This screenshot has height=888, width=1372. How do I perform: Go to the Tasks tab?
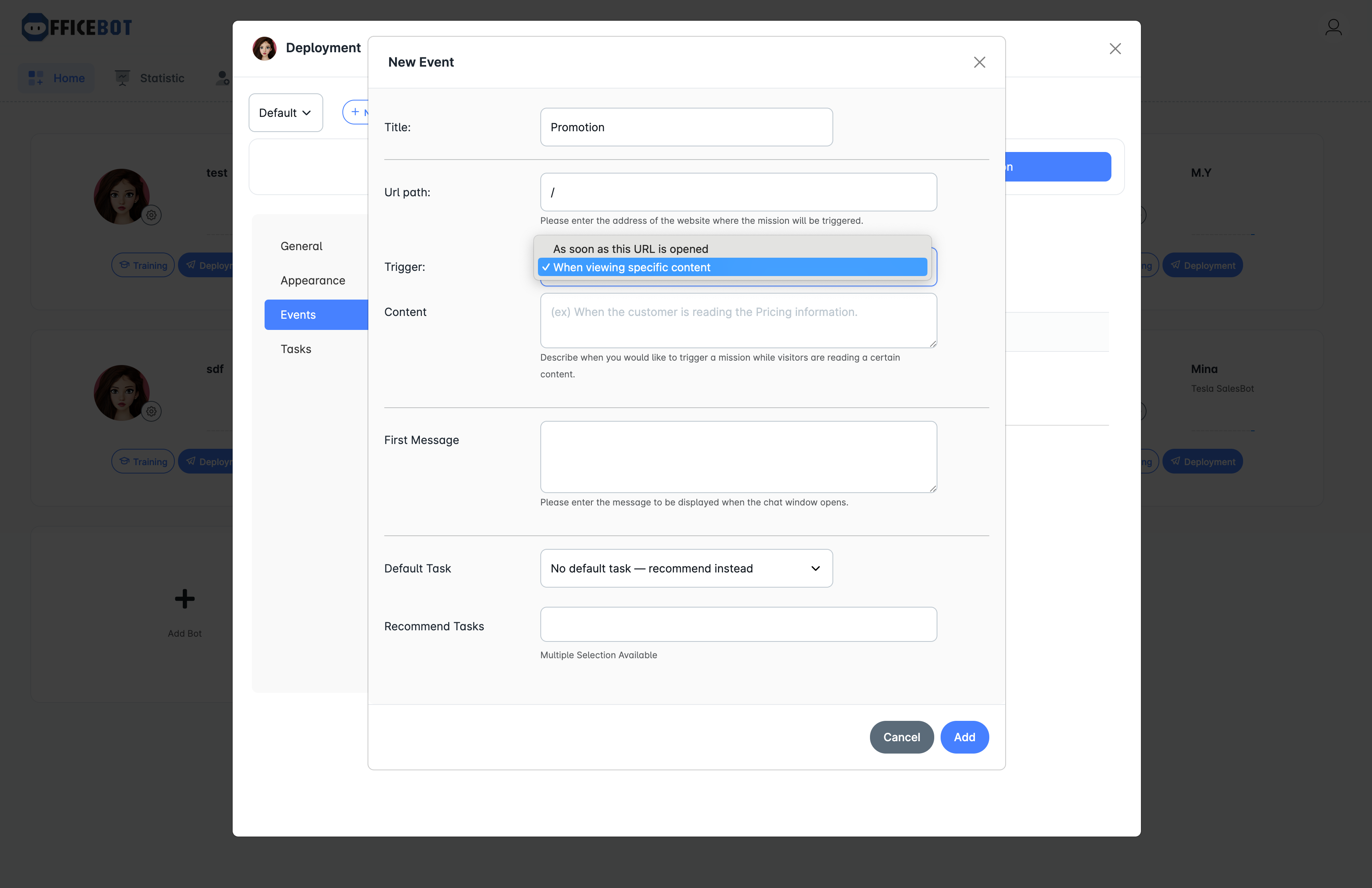296,349
